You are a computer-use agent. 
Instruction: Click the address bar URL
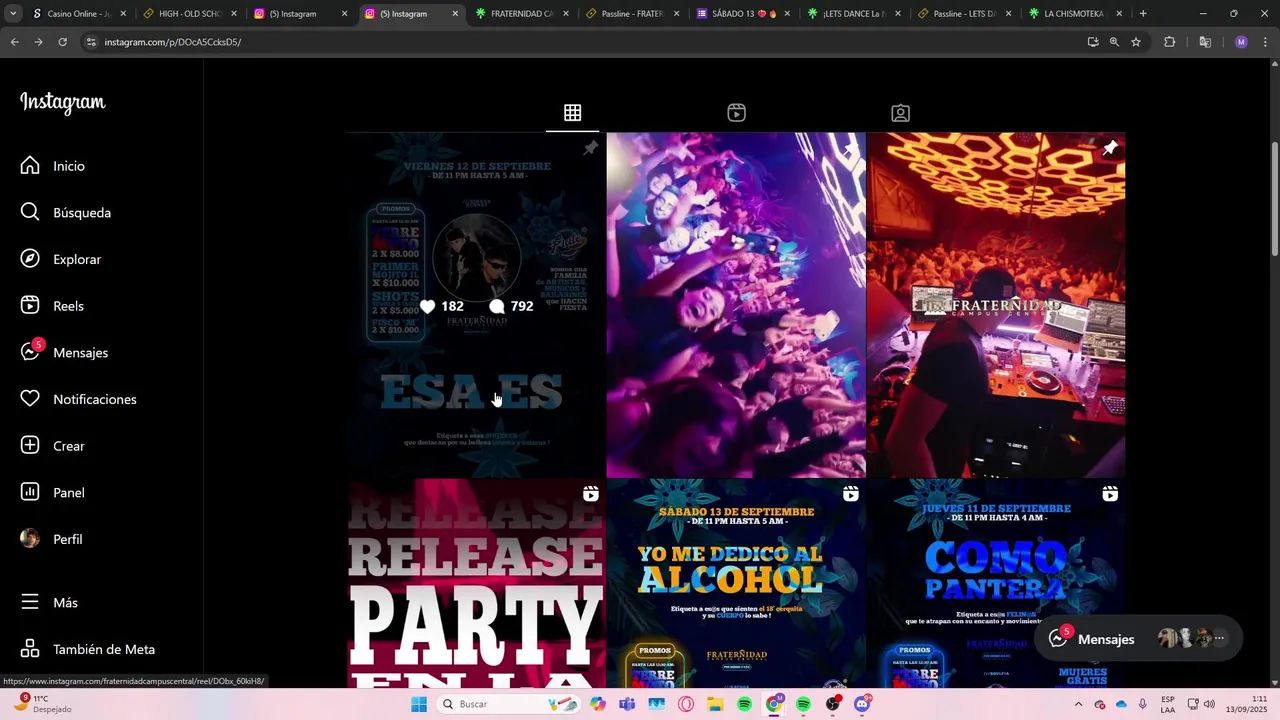coord(172,42)
